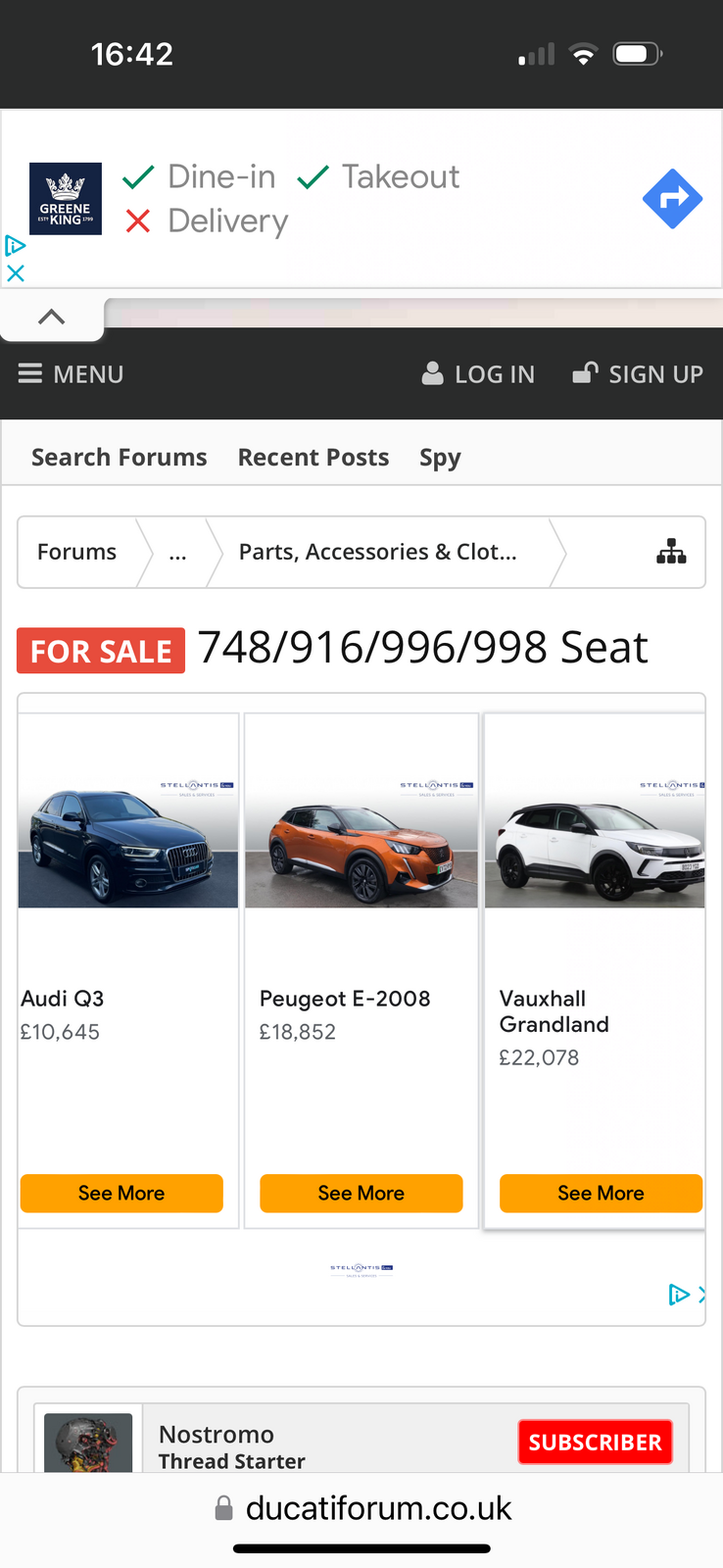Viewport: 723px width, 1568px height.
Task: Tap the LOG IN user icon
Action: [x=432, y=373]
